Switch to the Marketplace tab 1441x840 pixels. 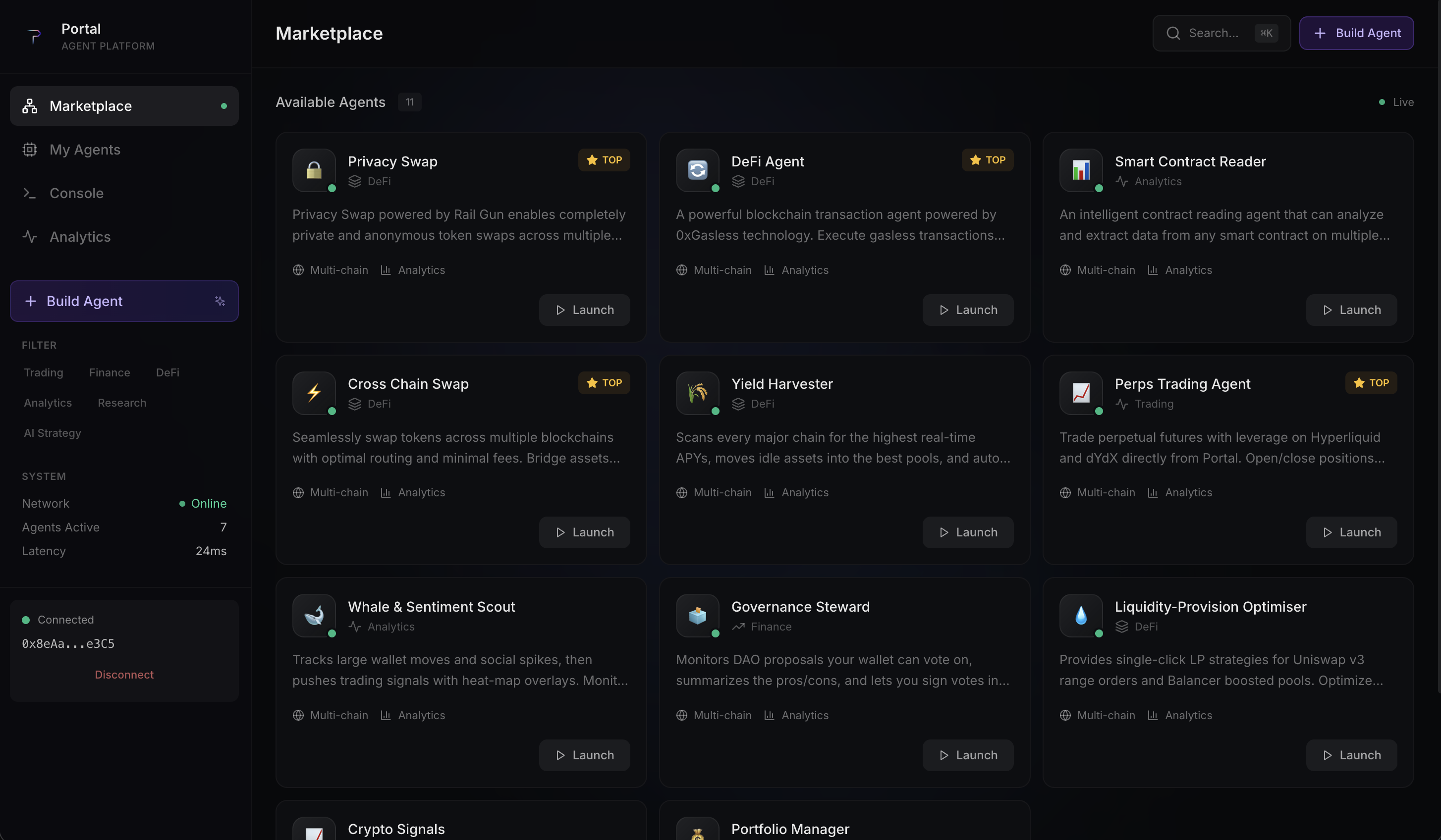pos(90,105)
